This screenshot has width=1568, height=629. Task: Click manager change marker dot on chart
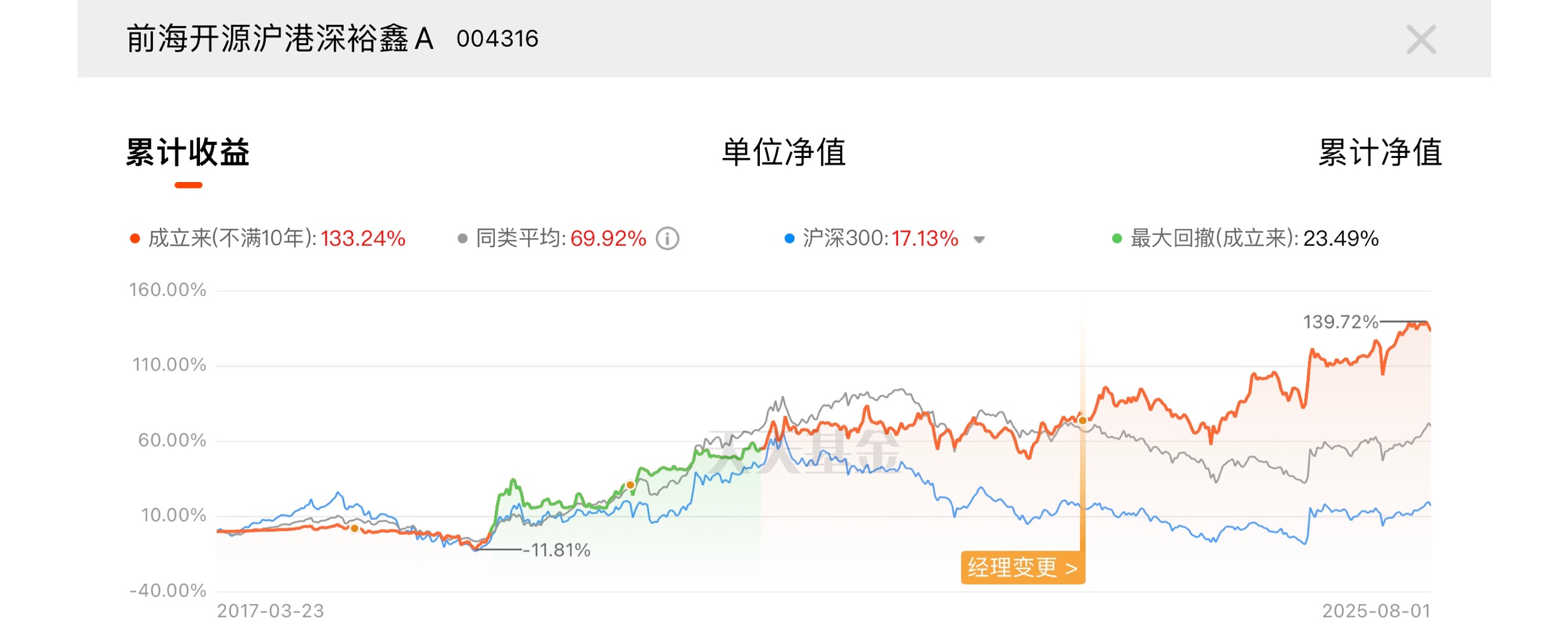[1083, 420]
